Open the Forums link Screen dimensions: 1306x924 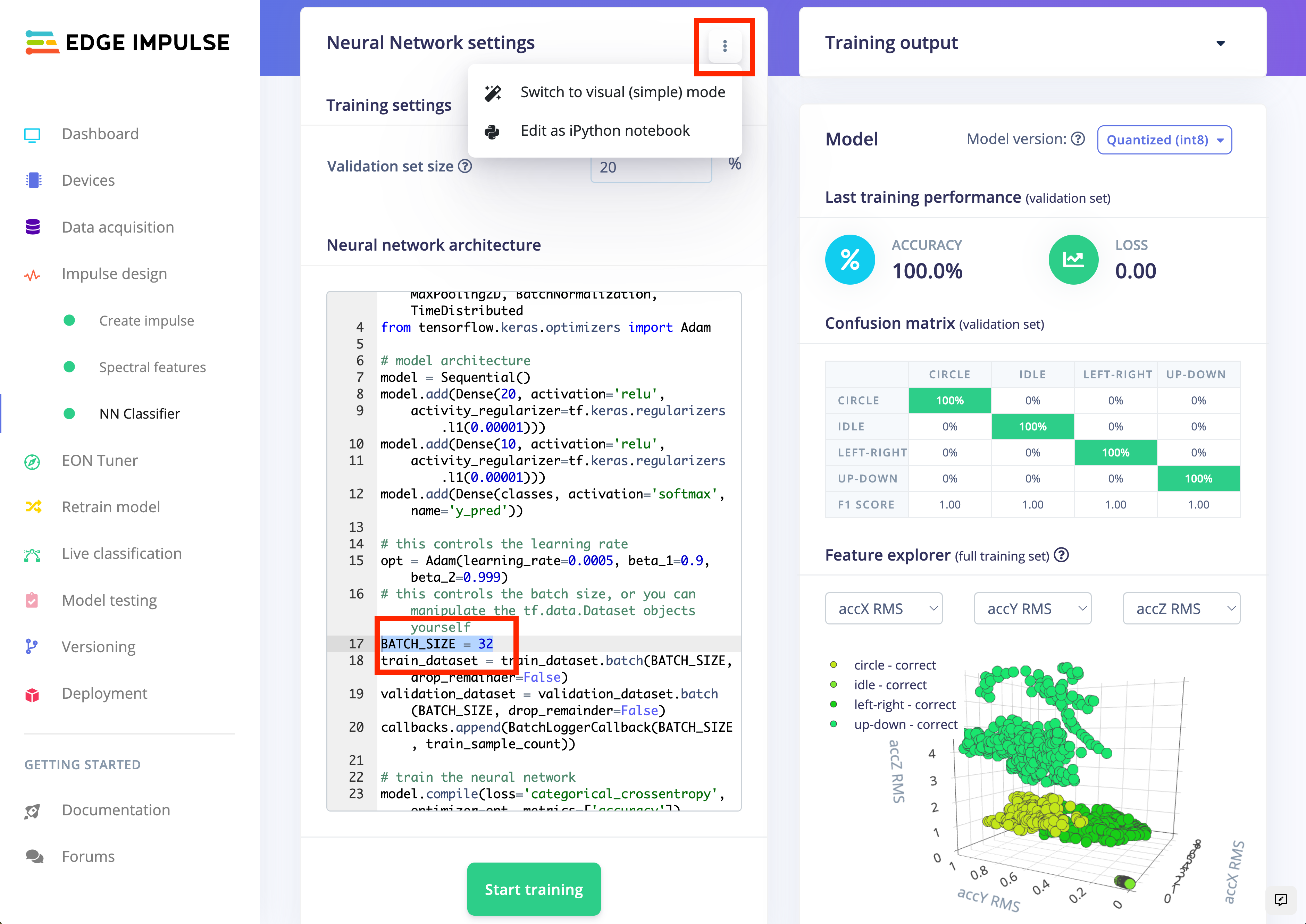(x=88, y=856)
